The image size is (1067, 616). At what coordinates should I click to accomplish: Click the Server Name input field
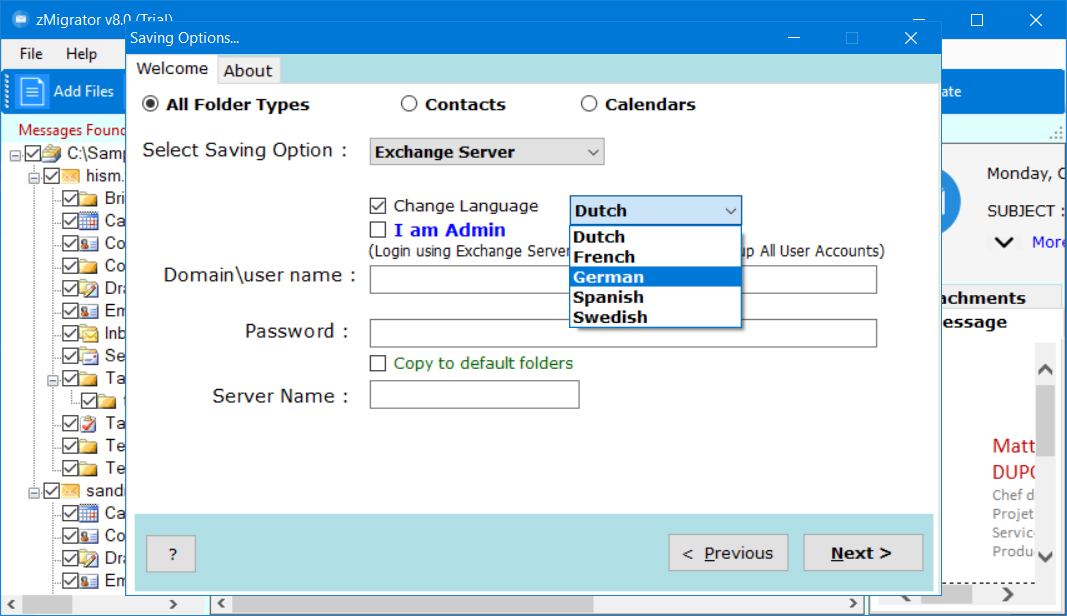474,395
